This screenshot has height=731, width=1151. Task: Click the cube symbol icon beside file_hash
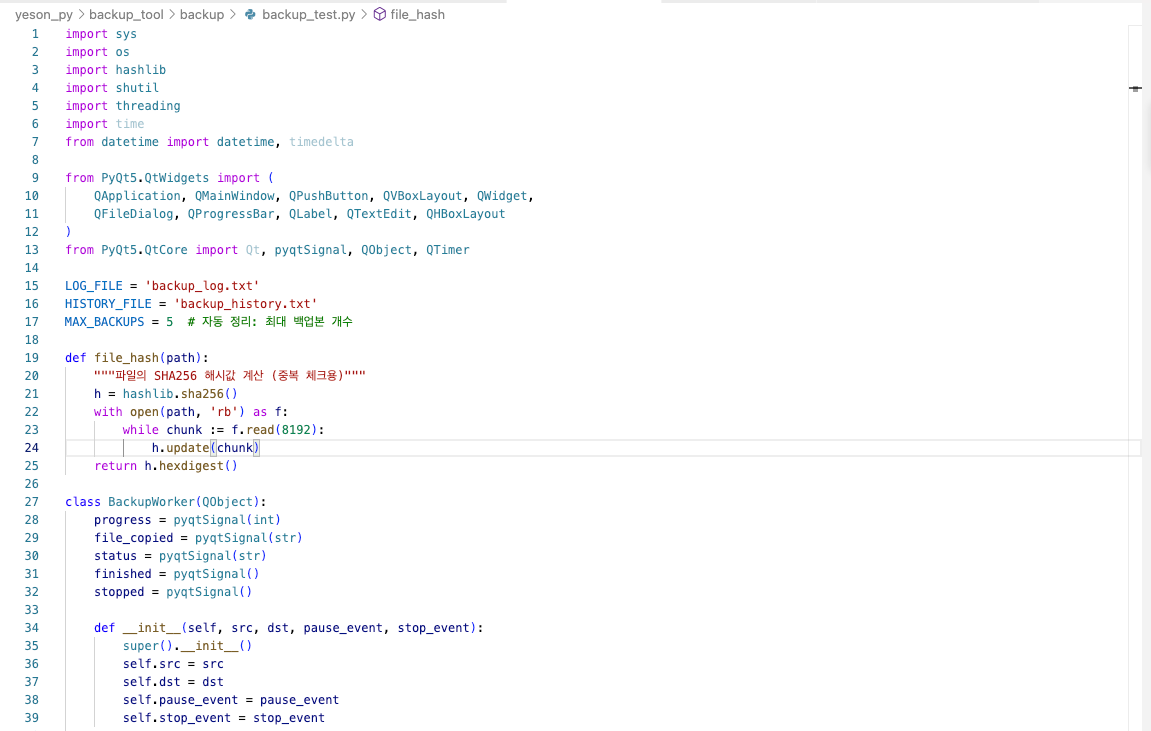380,15
